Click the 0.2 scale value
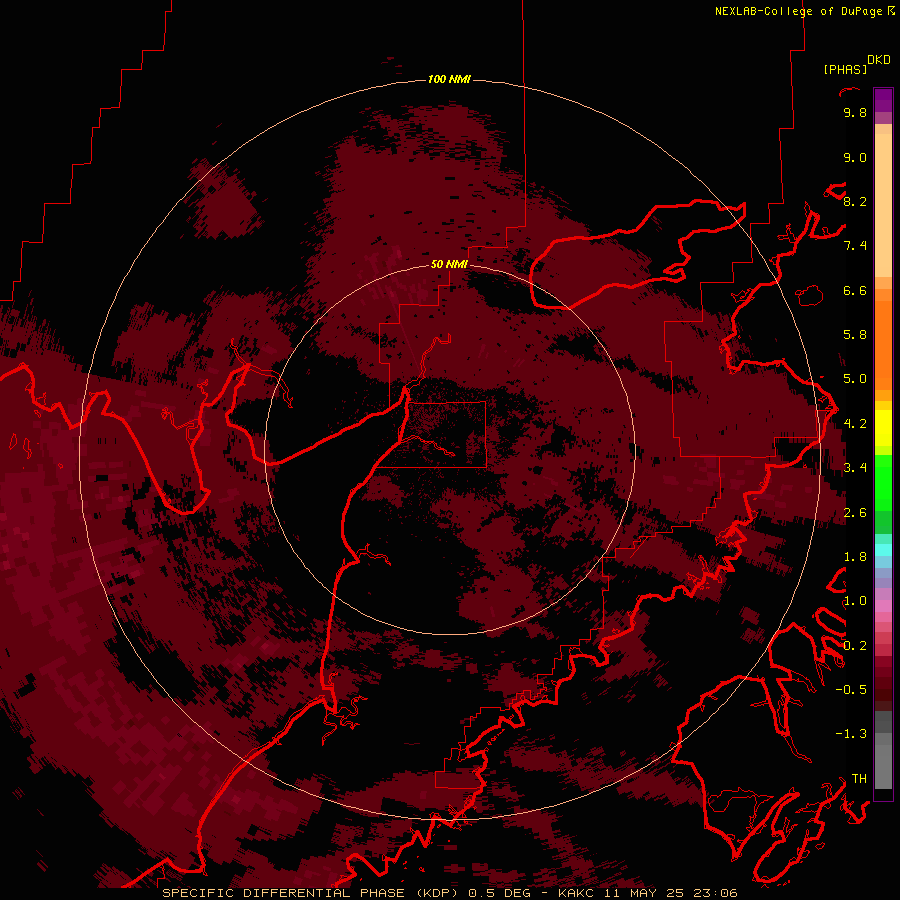 pyautogui.click(x=855, y=646)
